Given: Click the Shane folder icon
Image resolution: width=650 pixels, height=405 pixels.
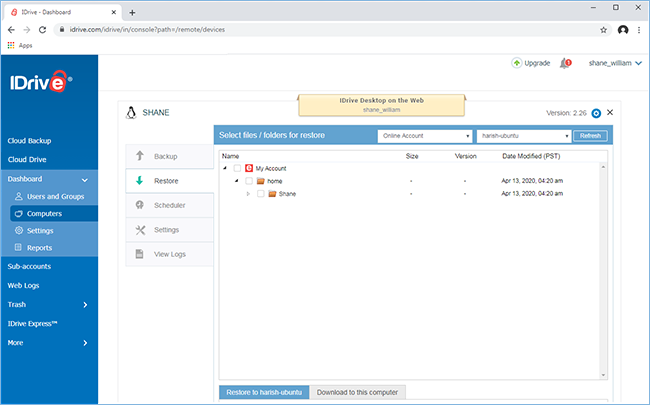Looking at the screenshot, I should coord(272,194).
